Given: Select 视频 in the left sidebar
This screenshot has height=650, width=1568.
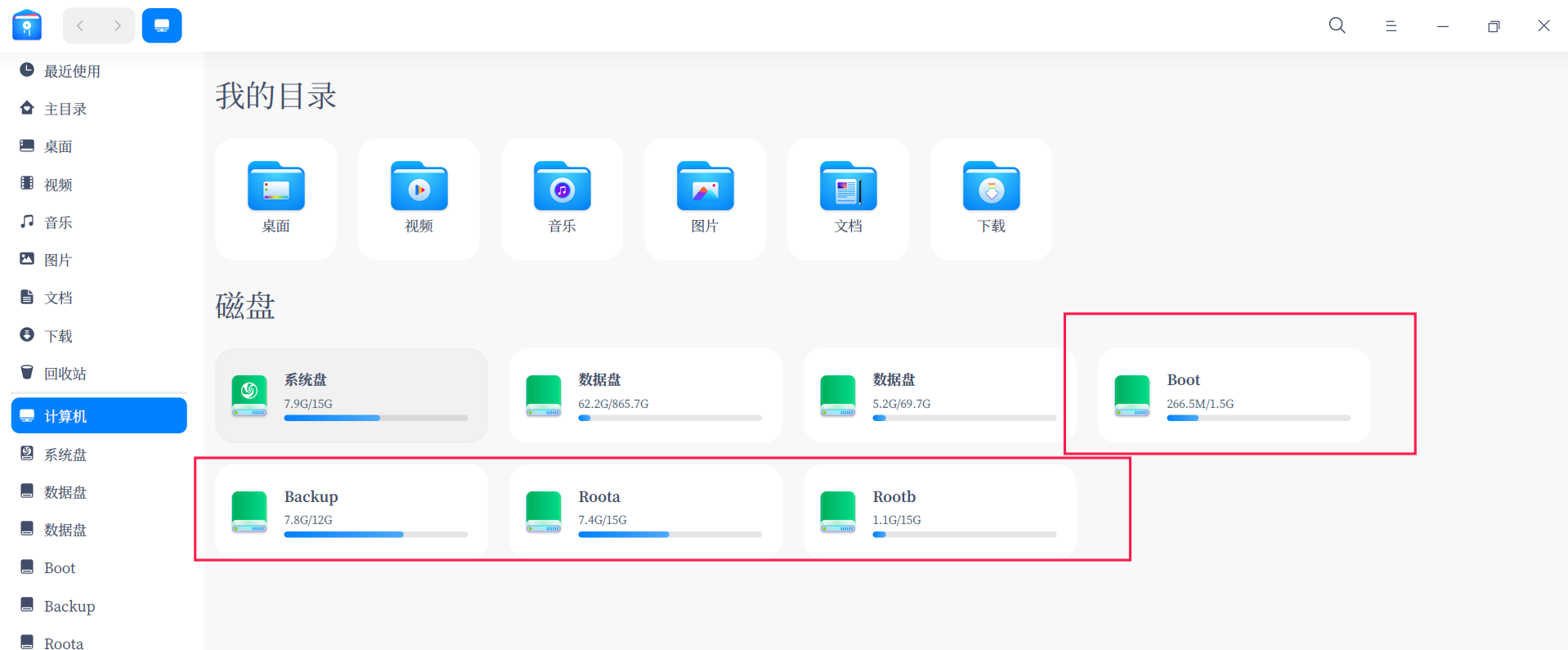Looking at the screenshot, I should tap(99, 185).
